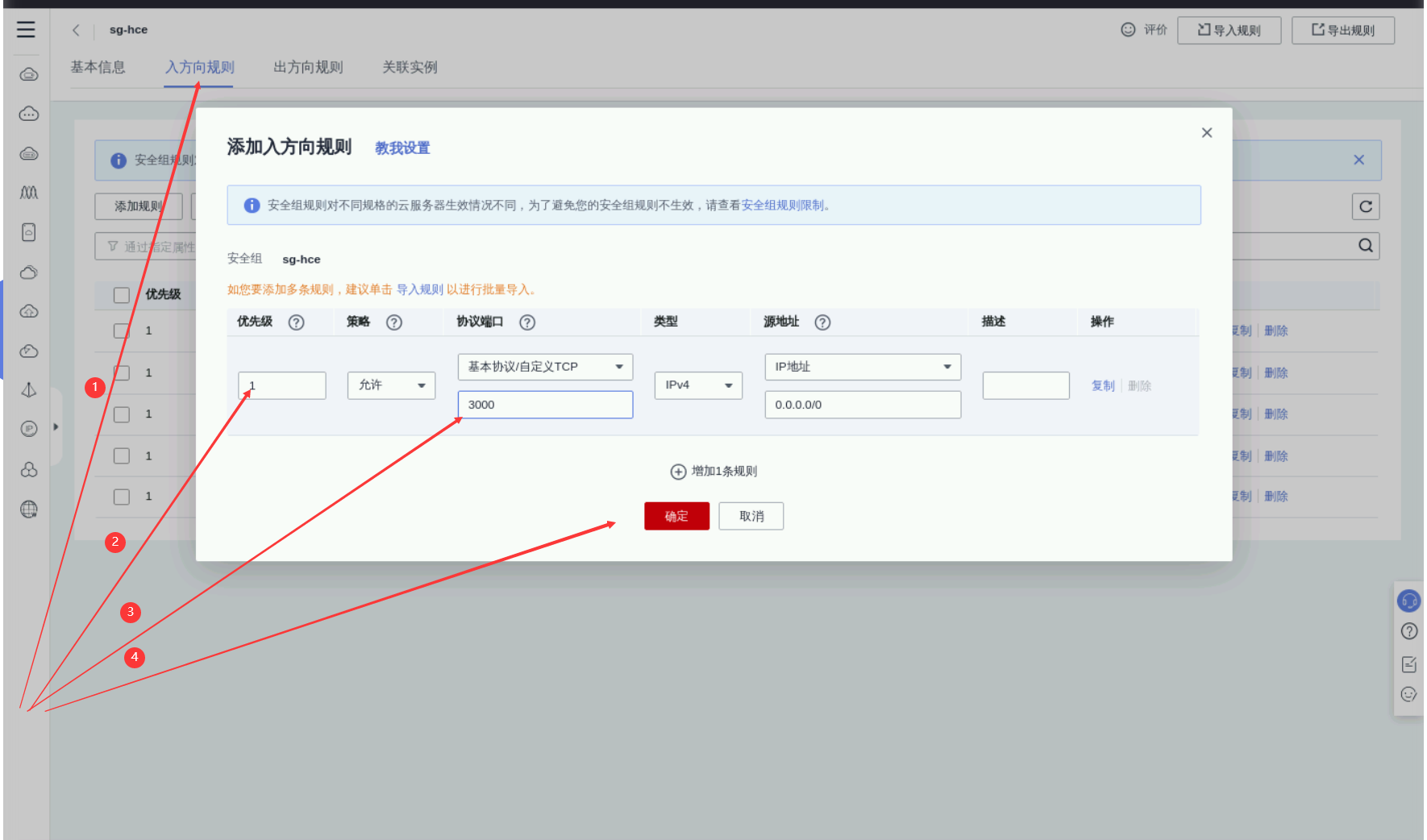
Task: Open the 允许 policy dropdown
Action: coord(392,385)
